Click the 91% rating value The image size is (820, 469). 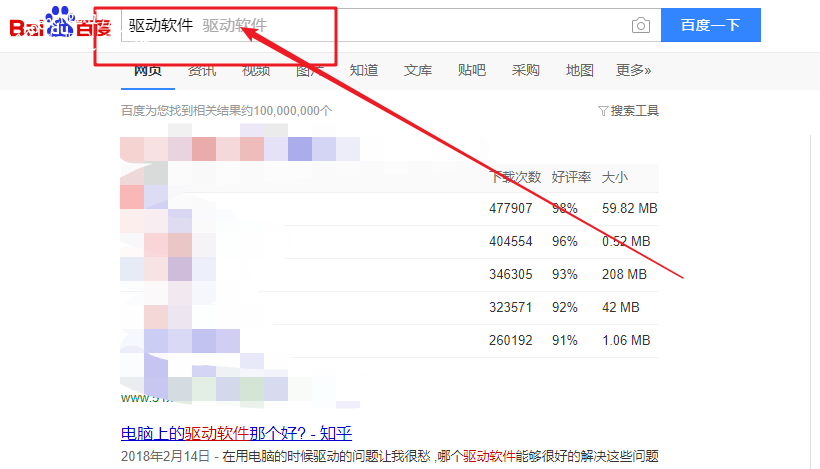pyautogui.click(x=565, y=340)
